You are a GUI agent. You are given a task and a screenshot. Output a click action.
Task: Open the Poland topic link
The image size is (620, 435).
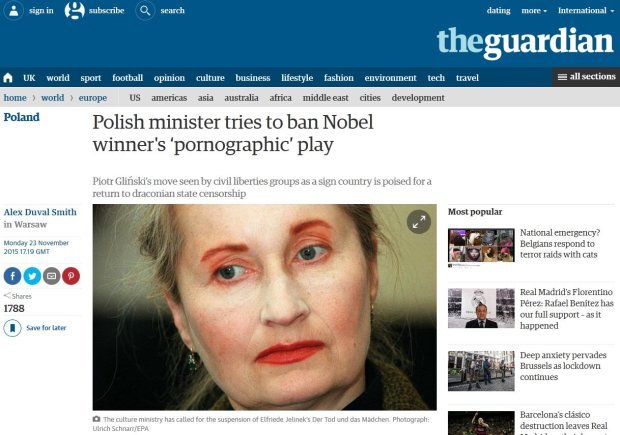click(x=21, y=117)
